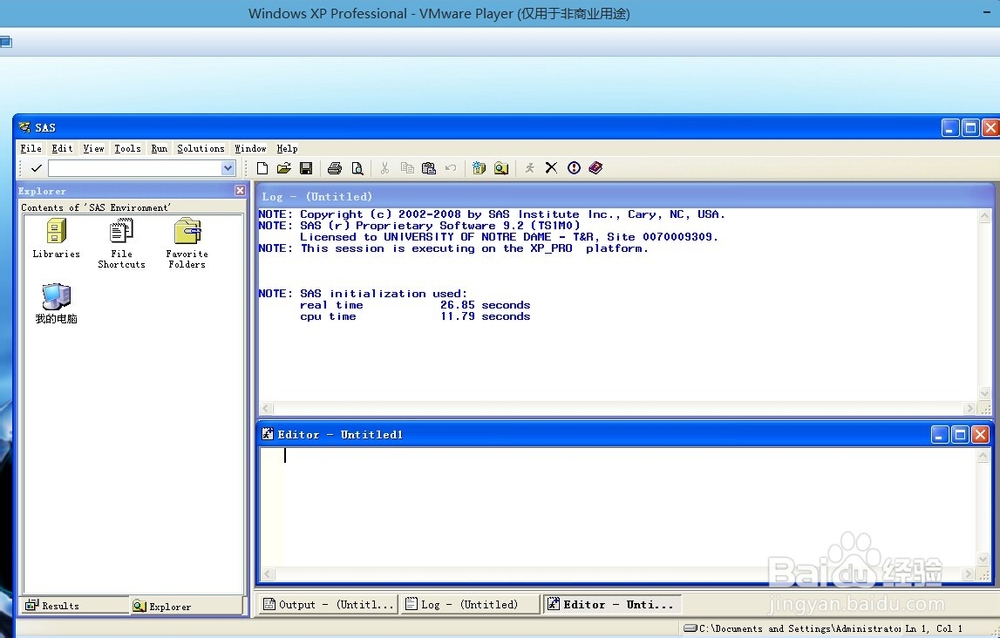Click the Cut scissors icon
Screen dimensions: 1000x638
(385, 168)
